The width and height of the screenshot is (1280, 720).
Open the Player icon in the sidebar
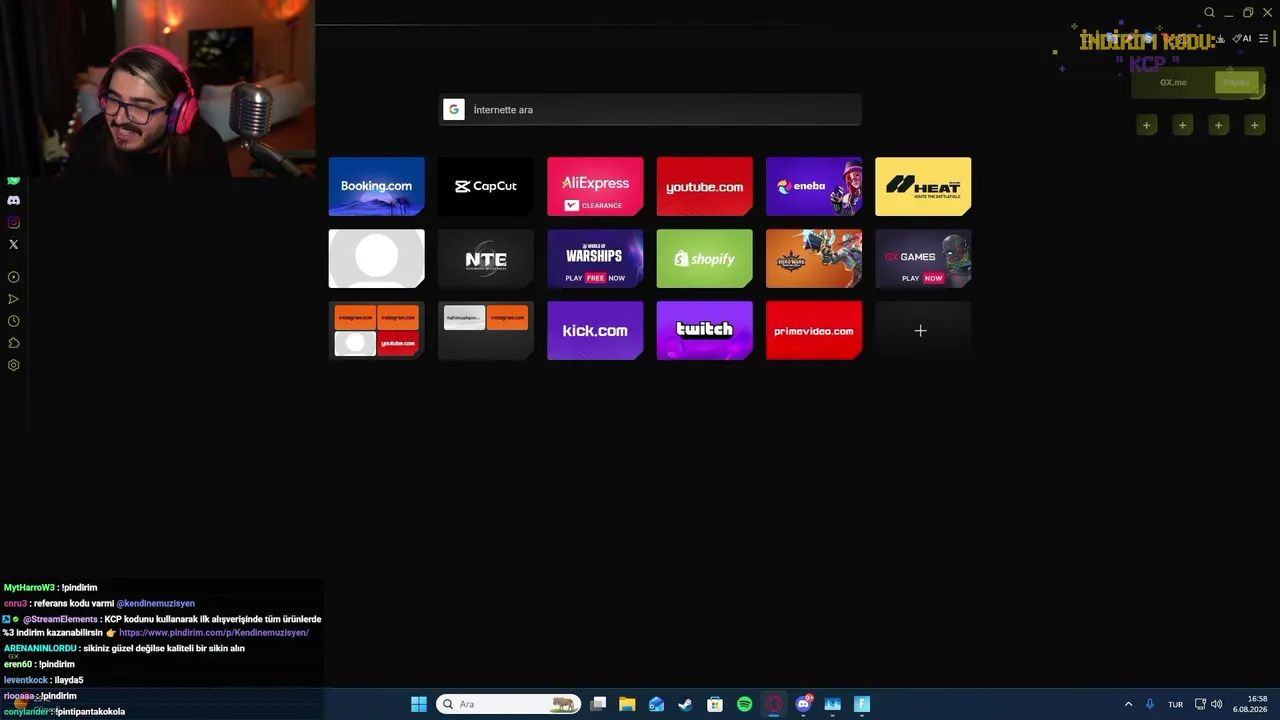click(x=13, y=277)
